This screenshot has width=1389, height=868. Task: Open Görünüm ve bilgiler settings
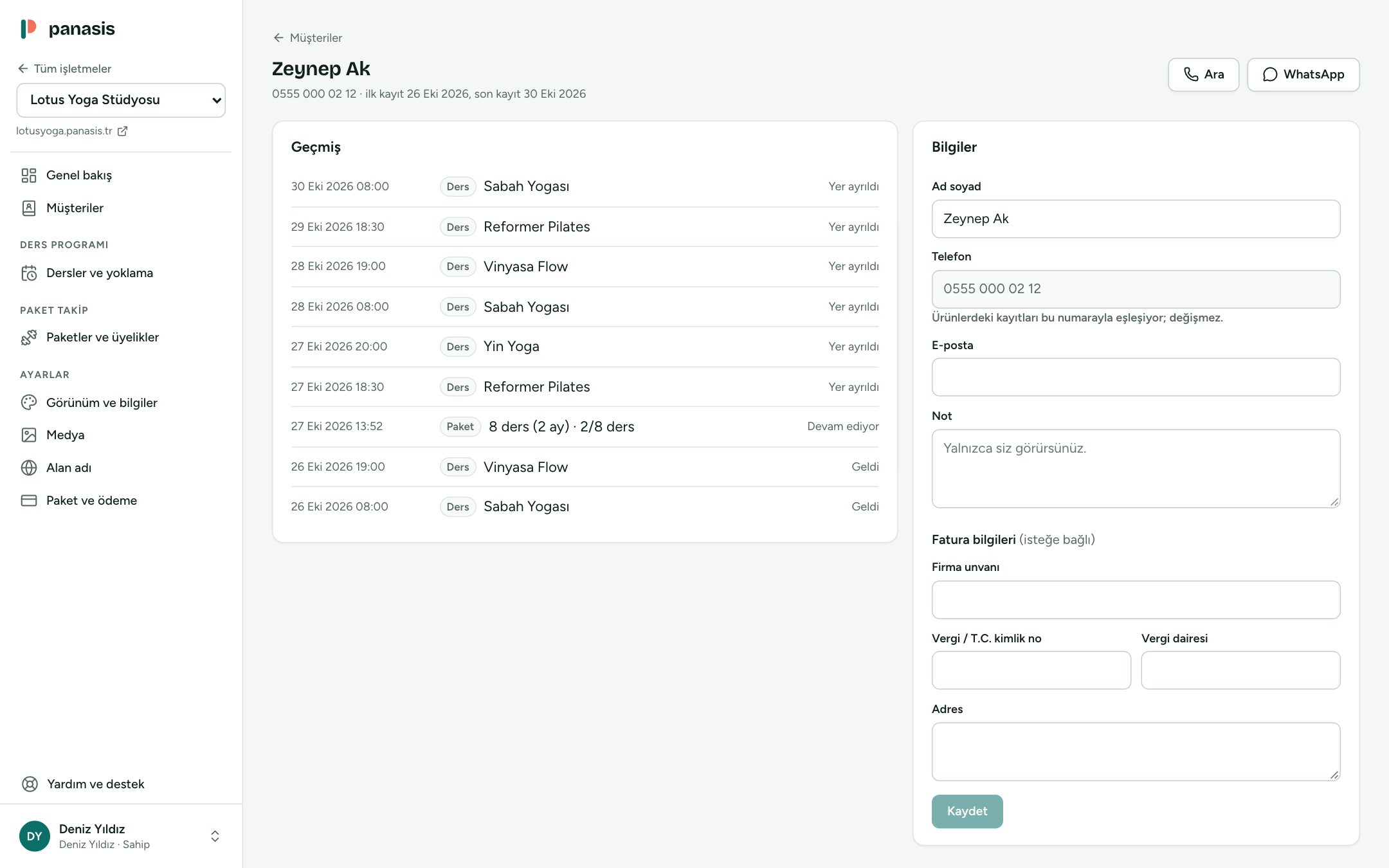coord(121,402)
